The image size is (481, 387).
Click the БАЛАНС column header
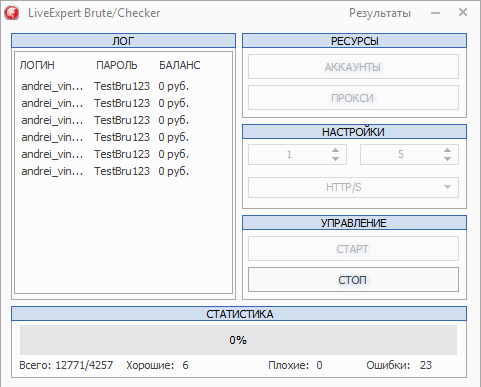tap(180, 65)
